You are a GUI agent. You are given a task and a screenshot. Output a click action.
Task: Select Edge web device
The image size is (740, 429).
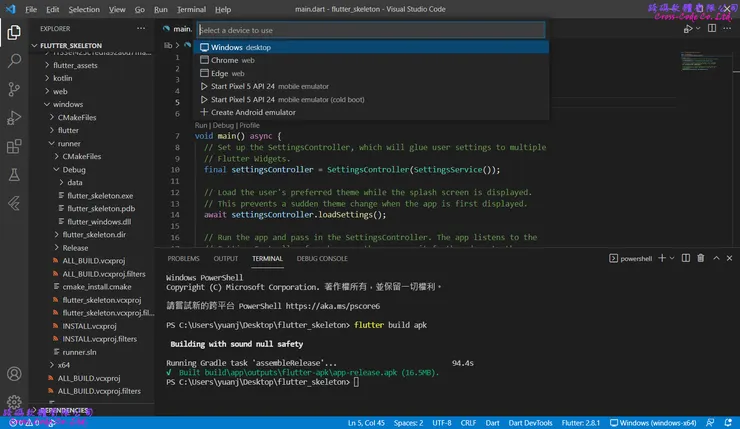coord(371,73)
